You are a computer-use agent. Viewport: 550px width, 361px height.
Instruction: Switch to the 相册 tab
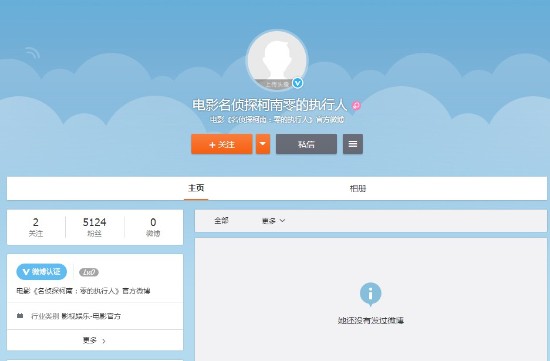357,189
